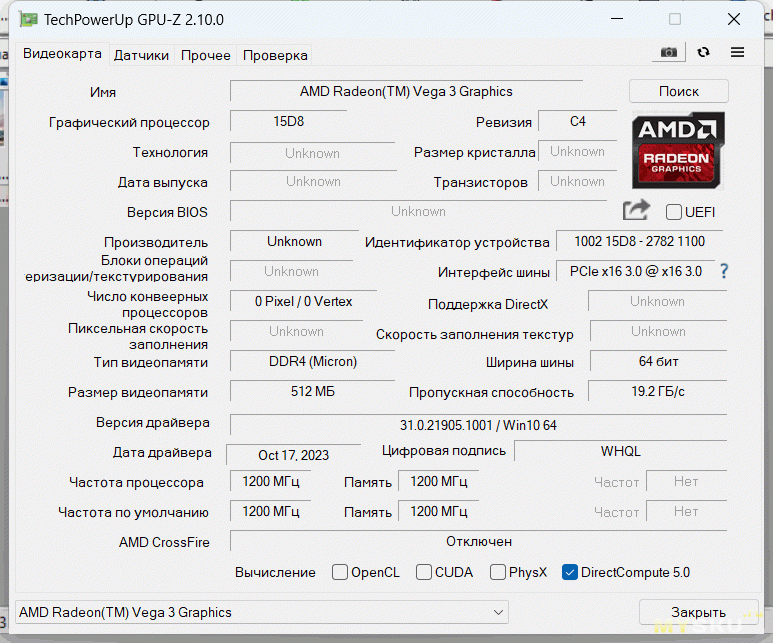
Task: Click the BIOS export share icon
Action: [x=636, y=210]
